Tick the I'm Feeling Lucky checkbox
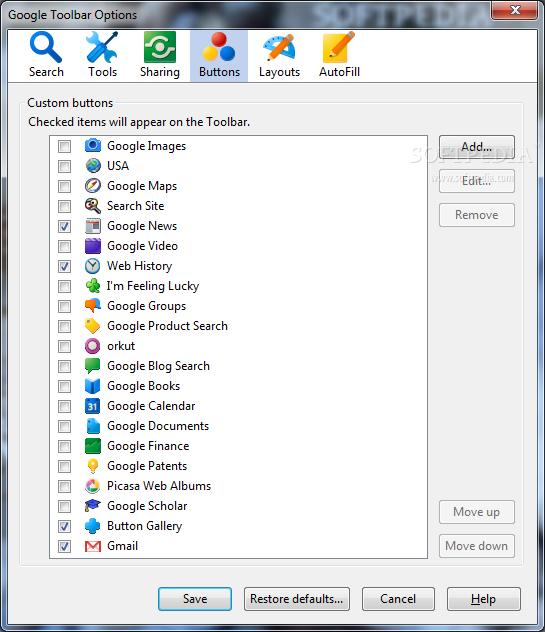The width and height of the screenshot is (545, 632). point(64,286)
